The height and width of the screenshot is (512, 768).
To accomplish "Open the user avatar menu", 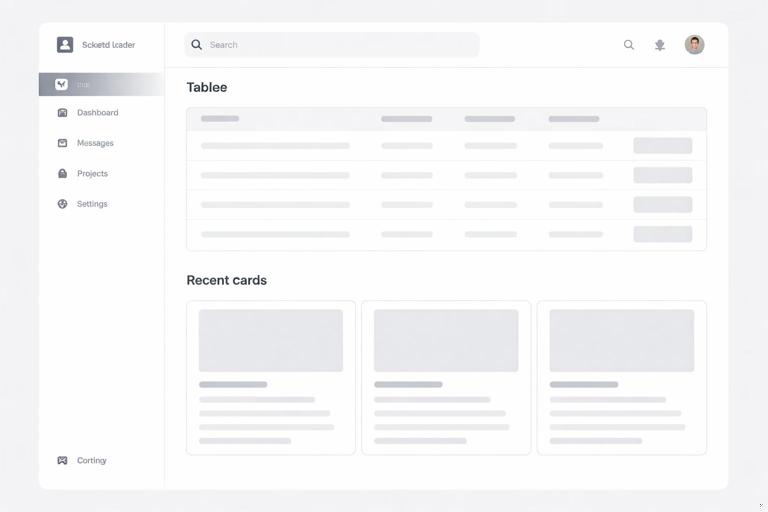I will (x=694, y=45).
